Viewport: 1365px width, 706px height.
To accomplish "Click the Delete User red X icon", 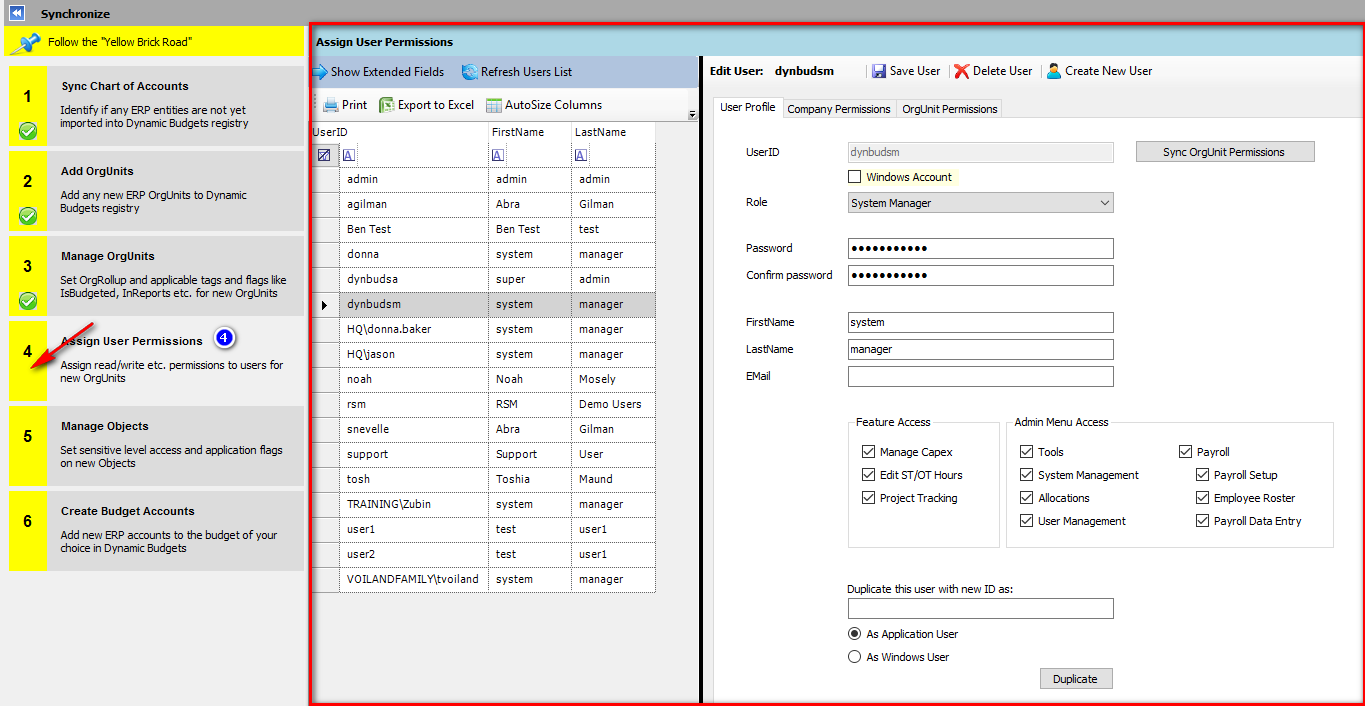I will [961, 71].
